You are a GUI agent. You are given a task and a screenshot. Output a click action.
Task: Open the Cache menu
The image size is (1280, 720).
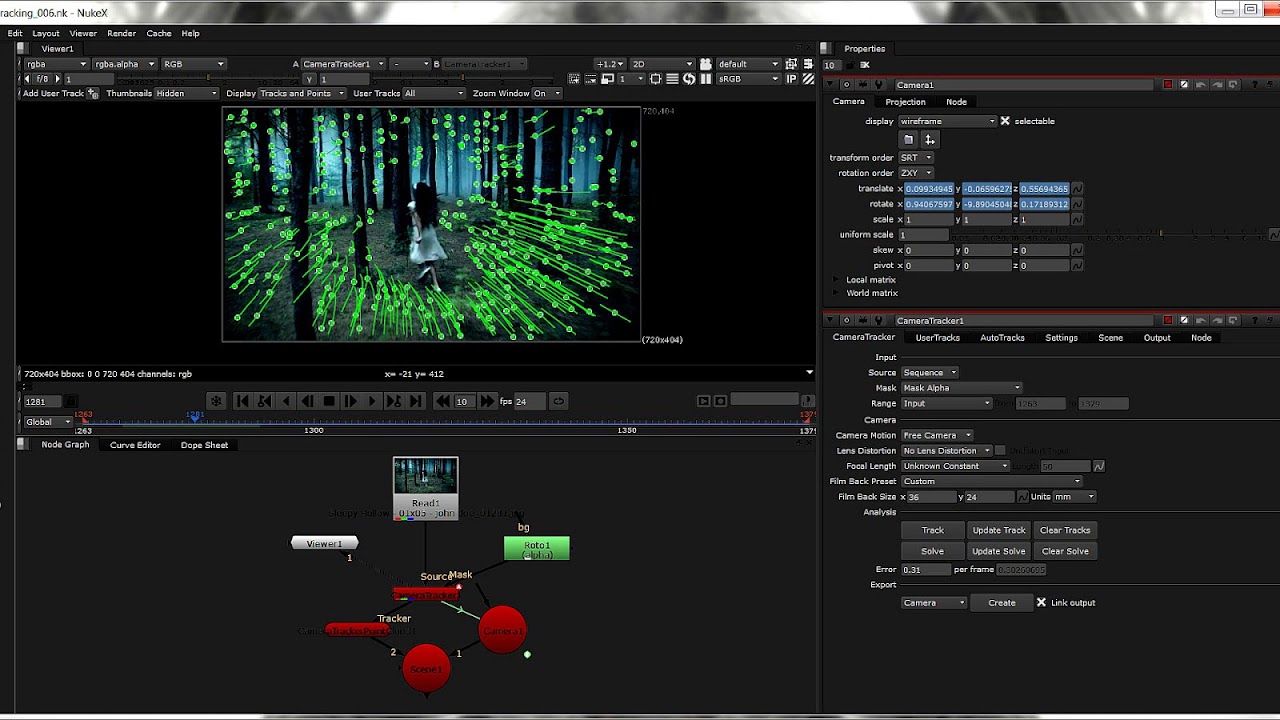click(x=159, y=33)
